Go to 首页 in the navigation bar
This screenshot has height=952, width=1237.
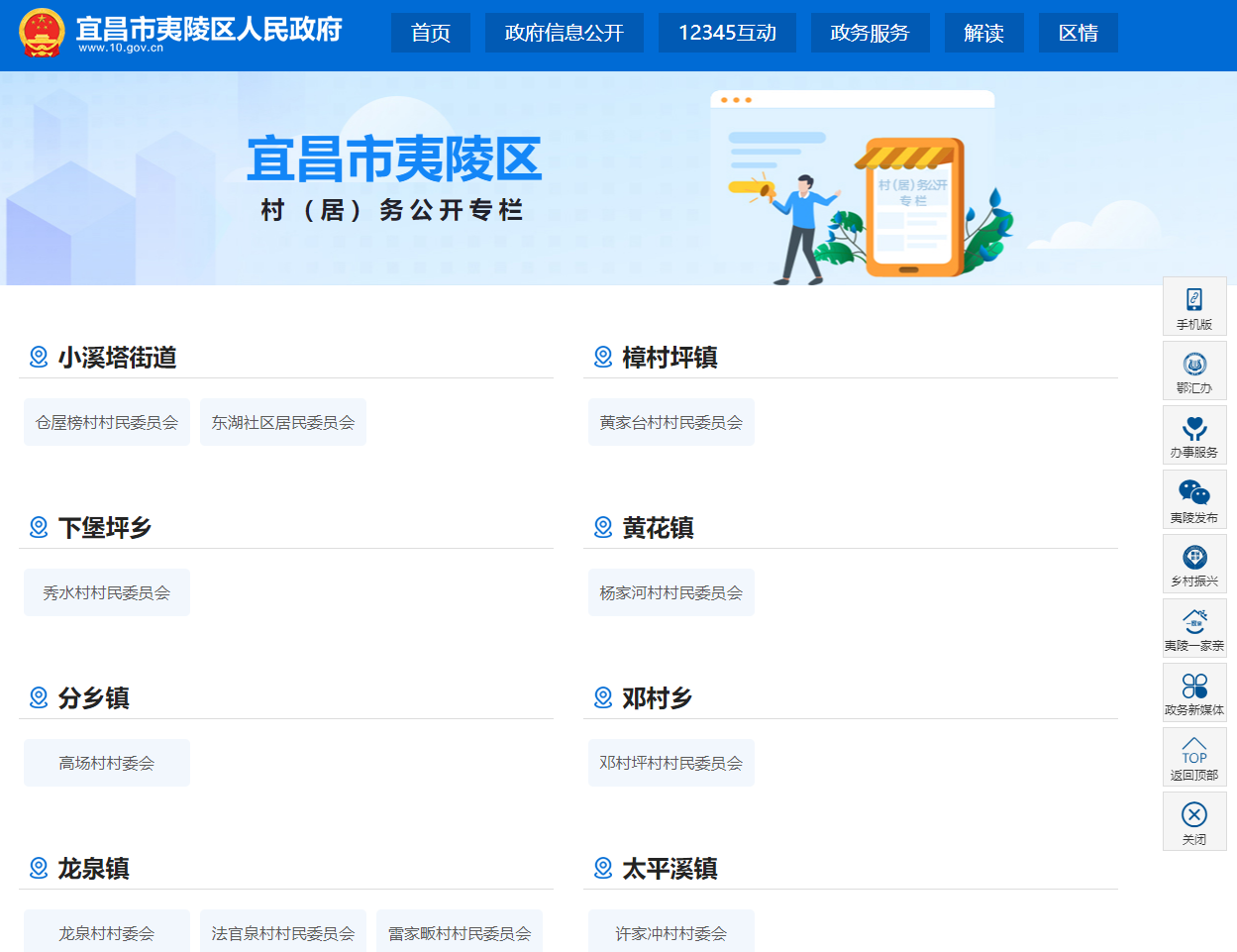(431, 33)
